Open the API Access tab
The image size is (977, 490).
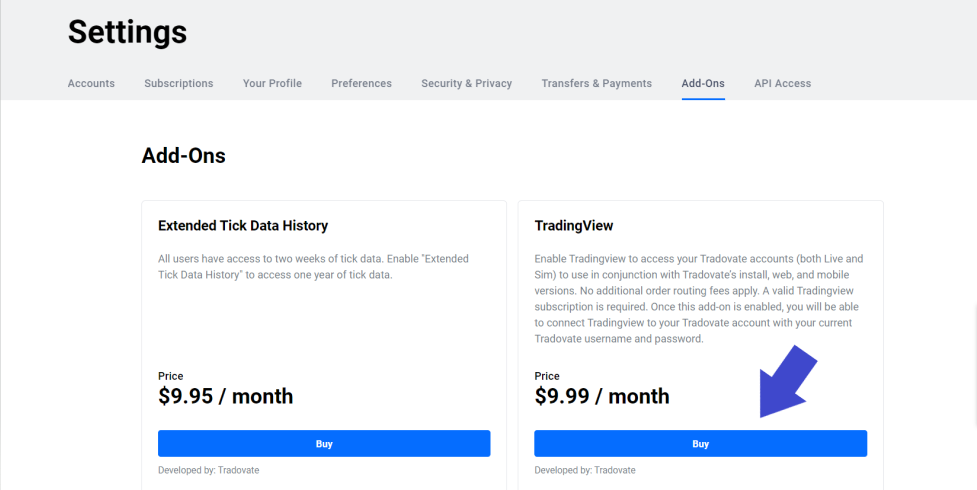[783, 83]
